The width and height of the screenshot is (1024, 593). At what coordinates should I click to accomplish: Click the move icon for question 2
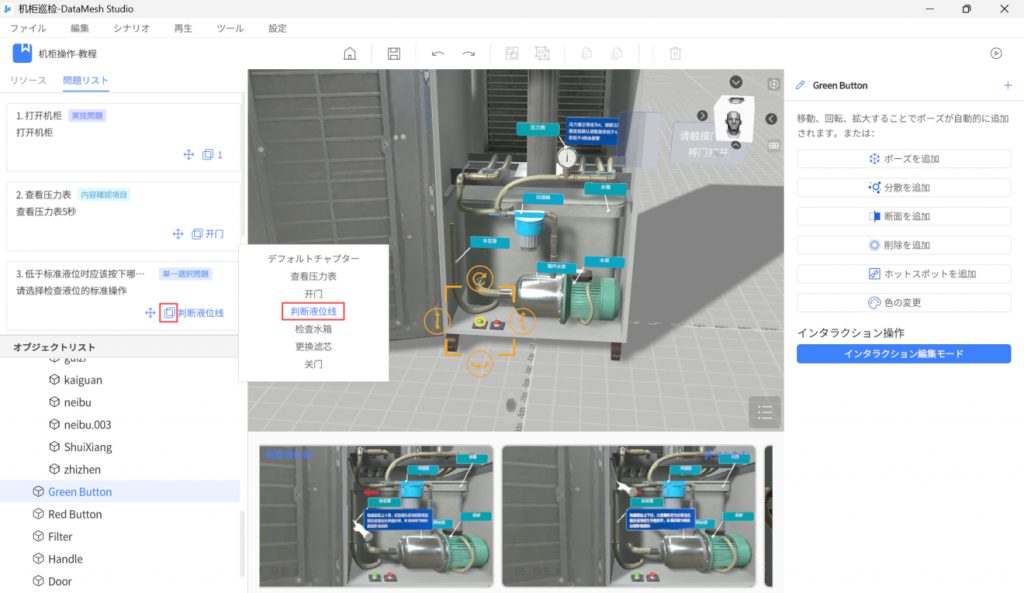point(178,234)
